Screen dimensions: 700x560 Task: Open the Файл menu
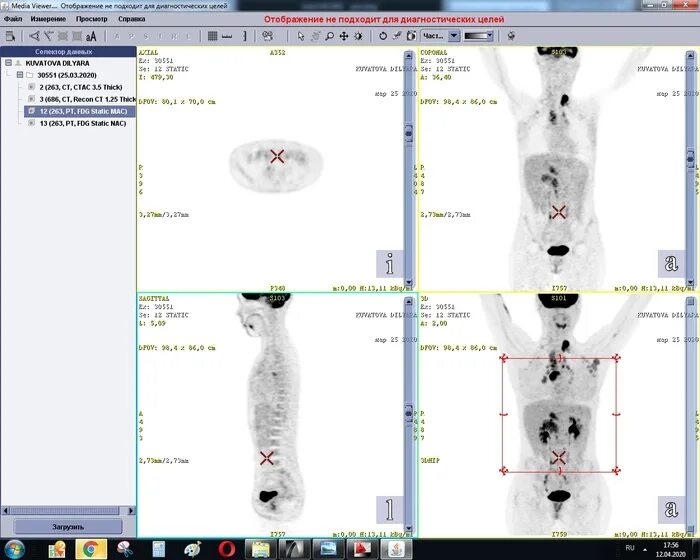pos(13,19)
